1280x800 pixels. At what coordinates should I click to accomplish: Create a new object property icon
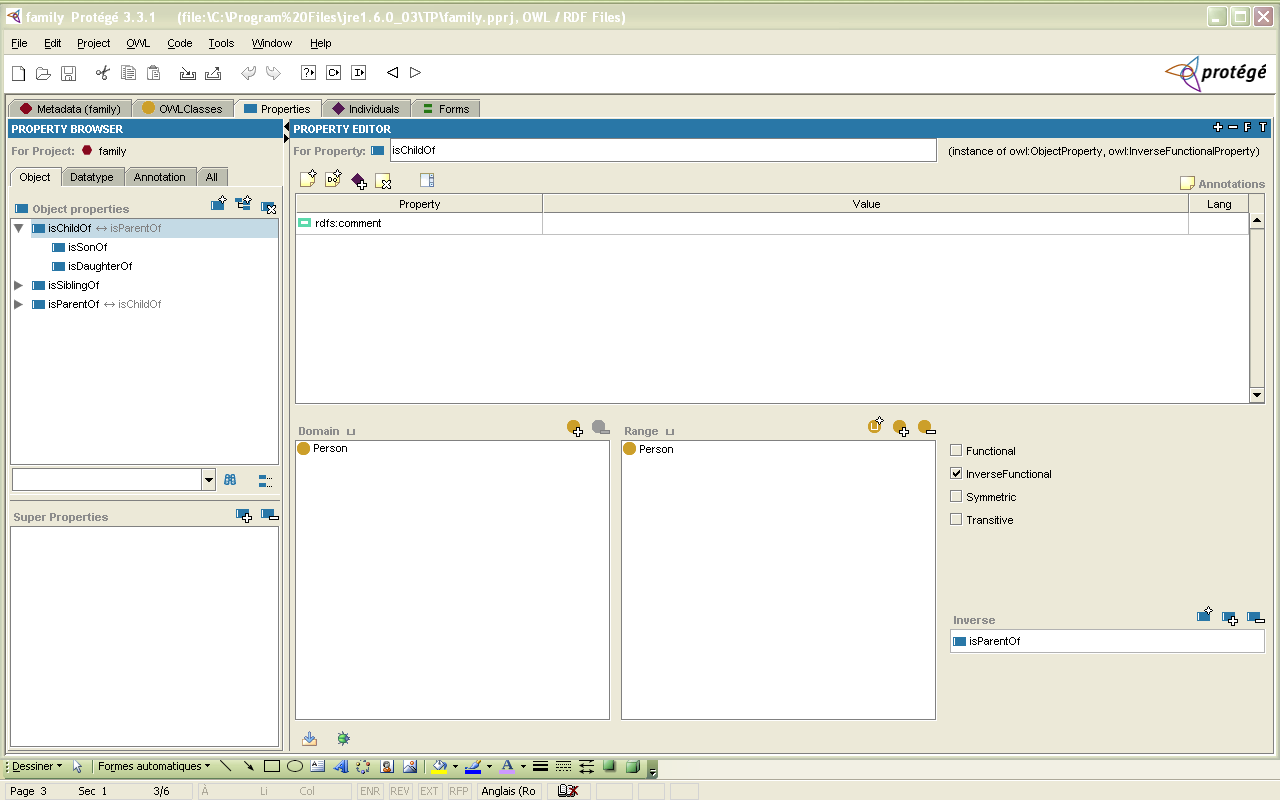(x=219, y=204)
